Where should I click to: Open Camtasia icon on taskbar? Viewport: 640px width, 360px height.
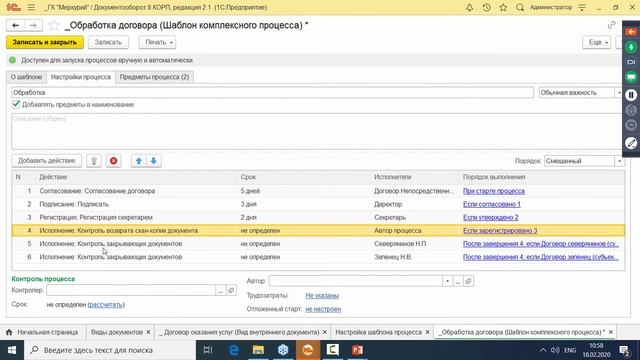pos(333,350)
